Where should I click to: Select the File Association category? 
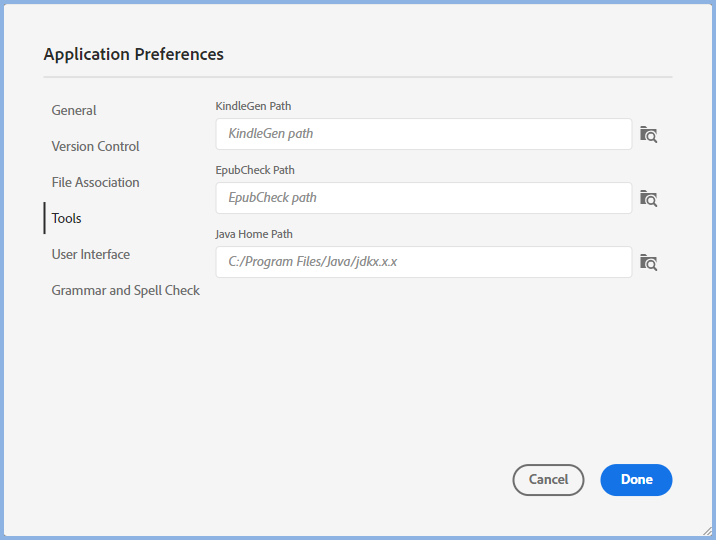(95, 182)
